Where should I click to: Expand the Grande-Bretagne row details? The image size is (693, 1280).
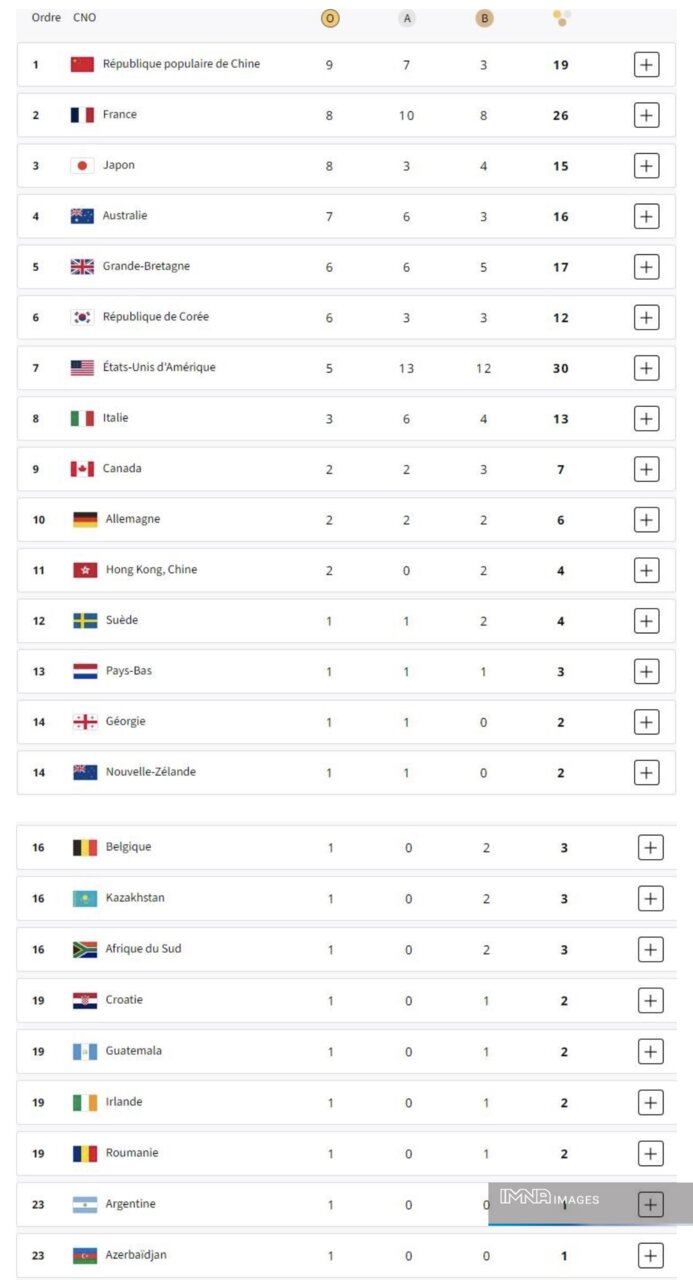647,267
